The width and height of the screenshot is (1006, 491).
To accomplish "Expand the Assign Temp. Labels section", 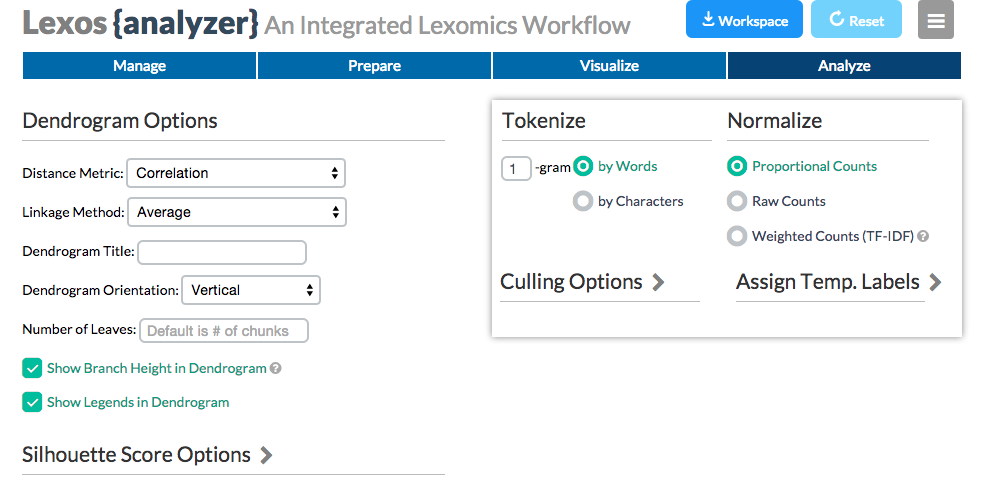I will pyautogui.click(x=839, y=282).
